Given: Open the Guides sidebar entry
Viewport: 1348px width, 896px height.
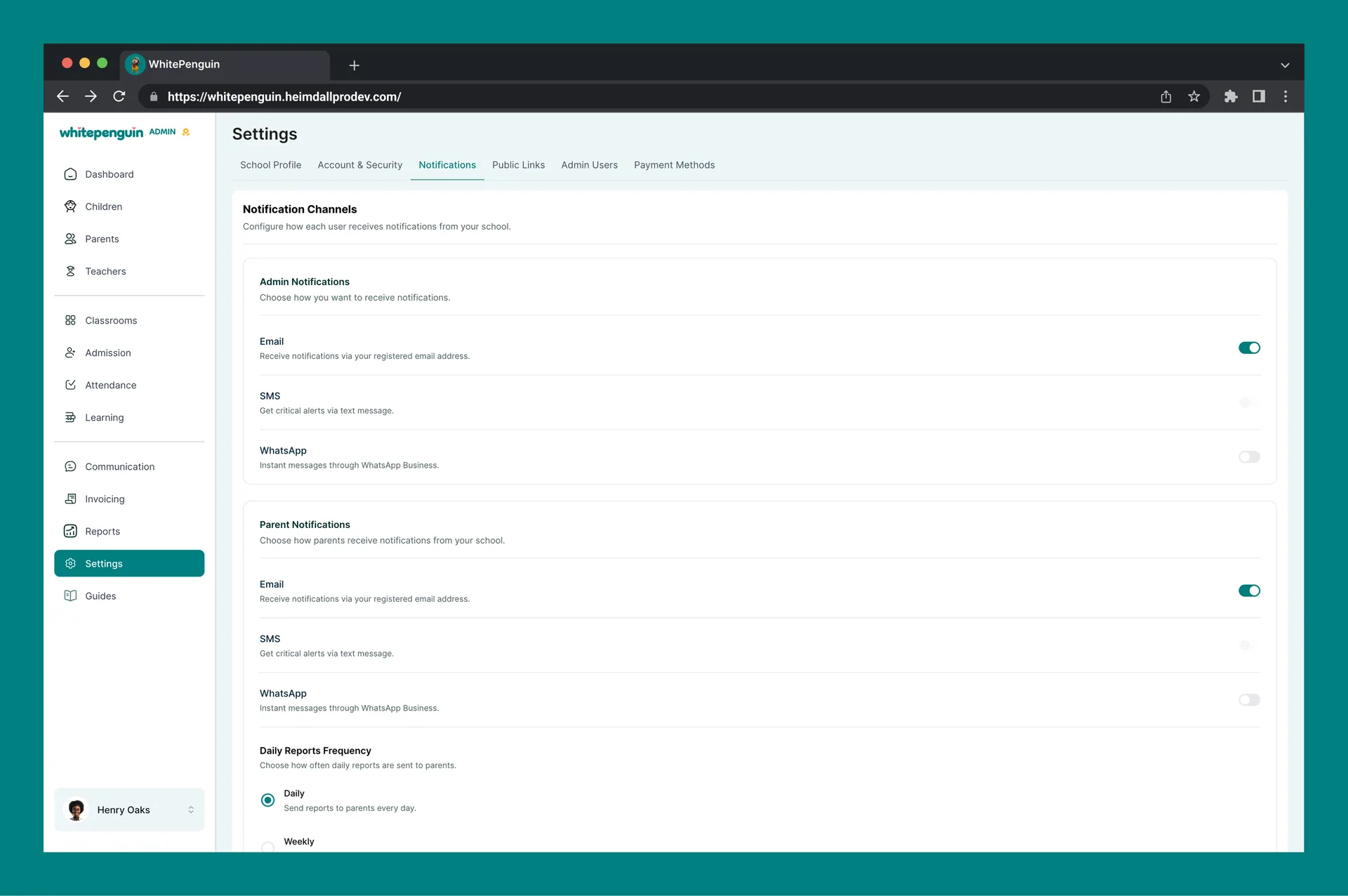Looking at the screenshot, I should [129, 595].
